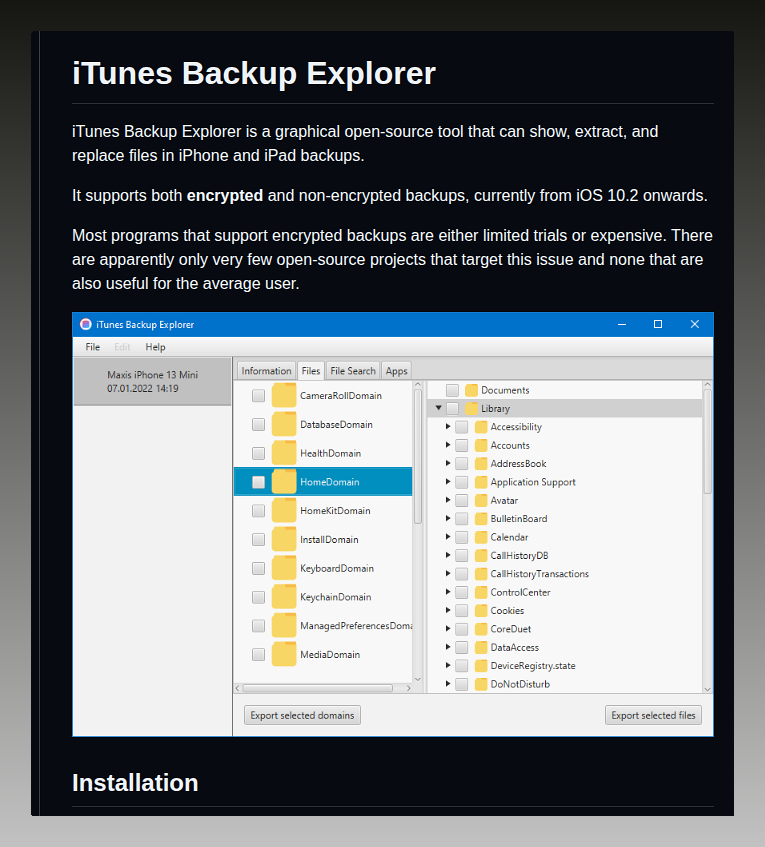Check the Documents folder checkbox
Image resolution: width=765 pixels, height=847 pixels.
point(452,390)
